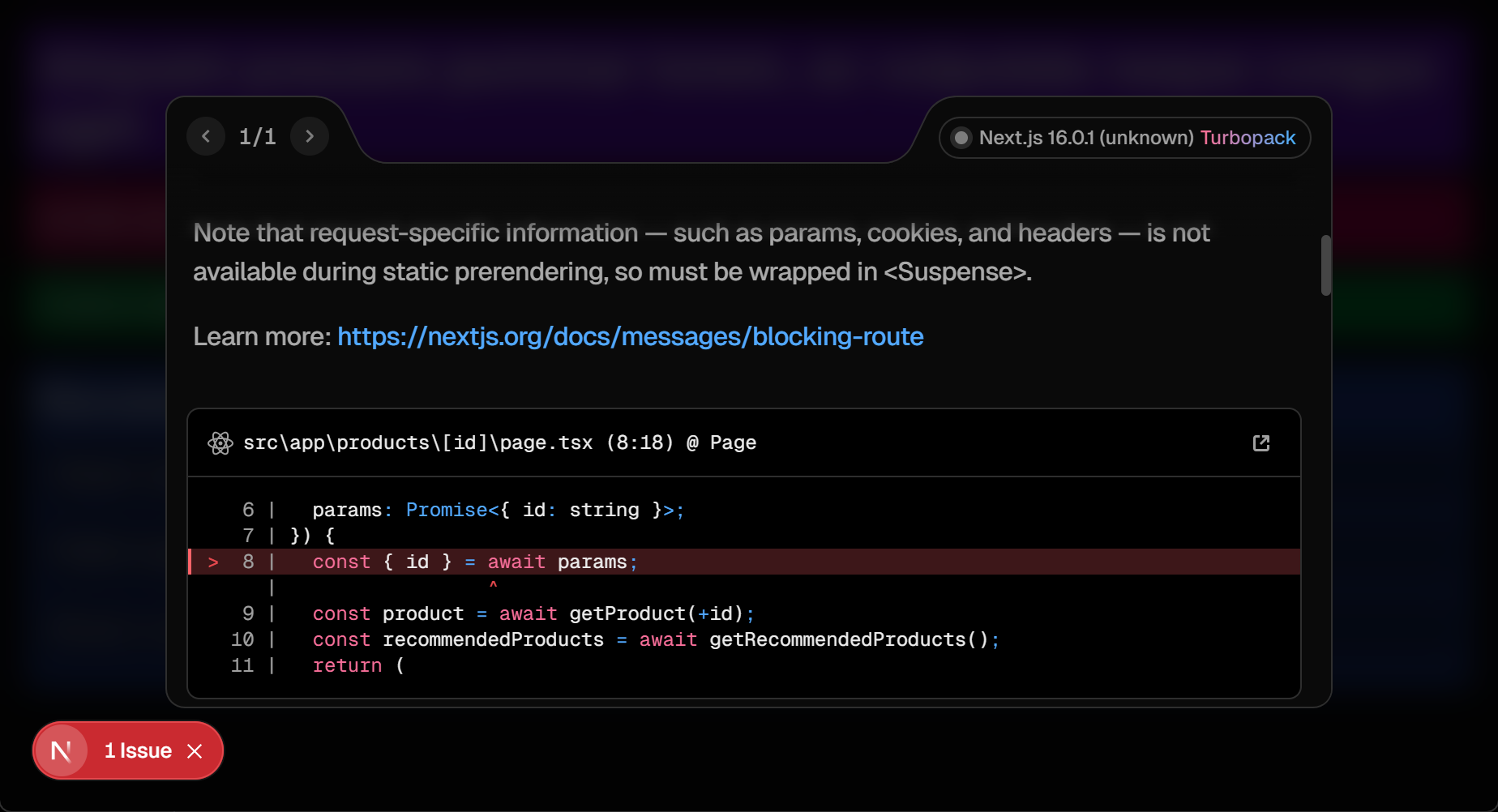
Task: Click the Next.js 16.0.1 version text
Action: [1085, 138]
